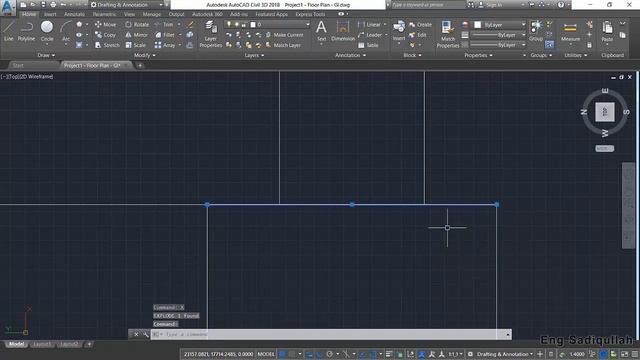The height and width of the screenshot is (360, 640).
Task: Select the Text annotation tool
Action: point(321,31)
